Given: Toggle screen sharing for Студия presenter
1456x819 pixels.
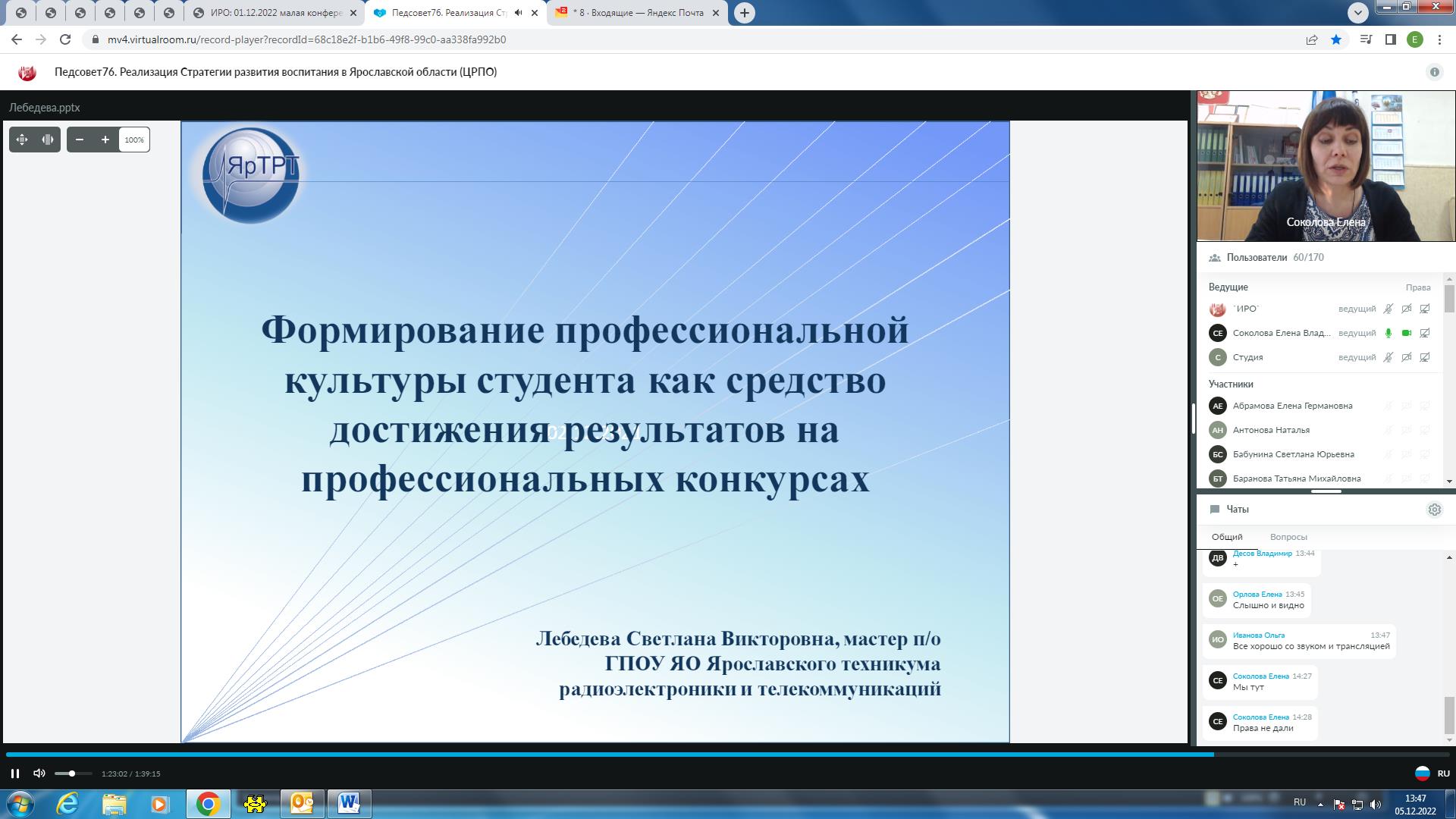Looking at the screenshot, I should [x=1425, y=357].
